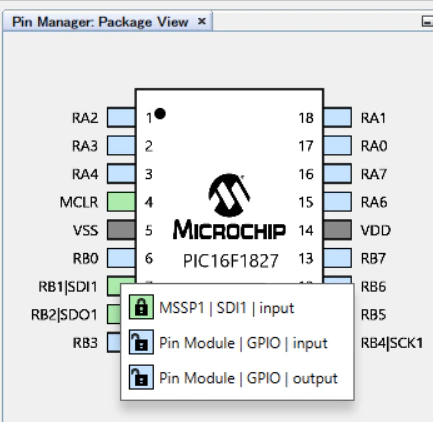The height and width of the screenshot is (422, 433).
Task: Click pin 16 RA7 pad
Action: (x=338, y=174)
